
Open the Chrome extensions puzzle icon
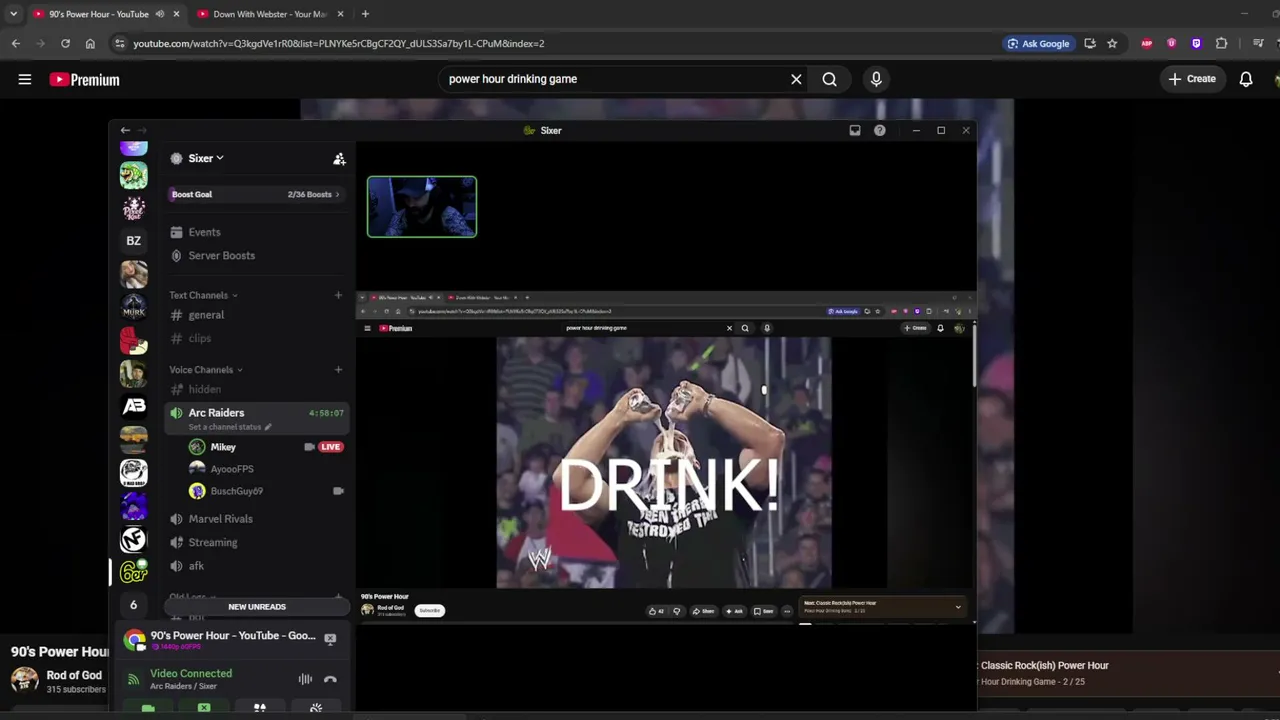coord(1221,44)
